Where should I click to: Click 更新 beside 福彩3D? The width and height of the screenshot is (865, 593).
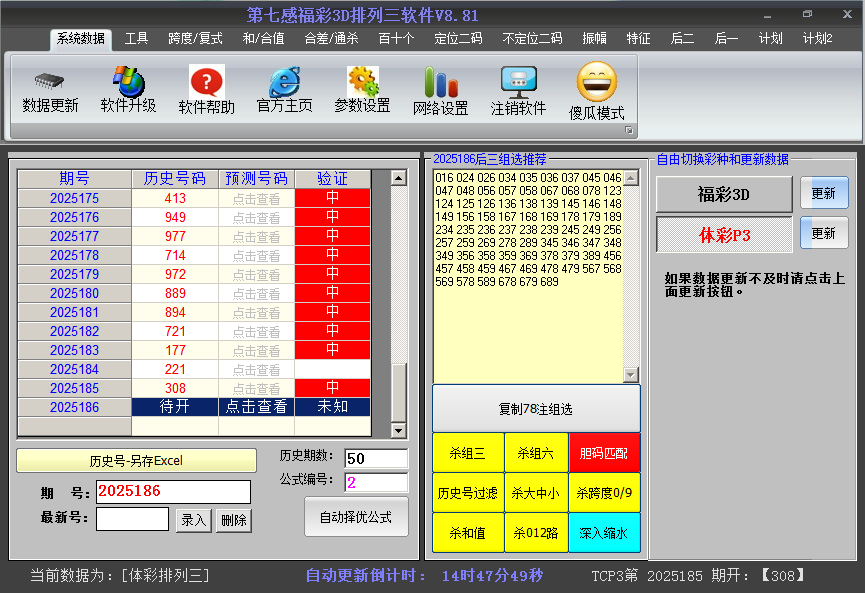pyautogui.click(x=824, y=193)
